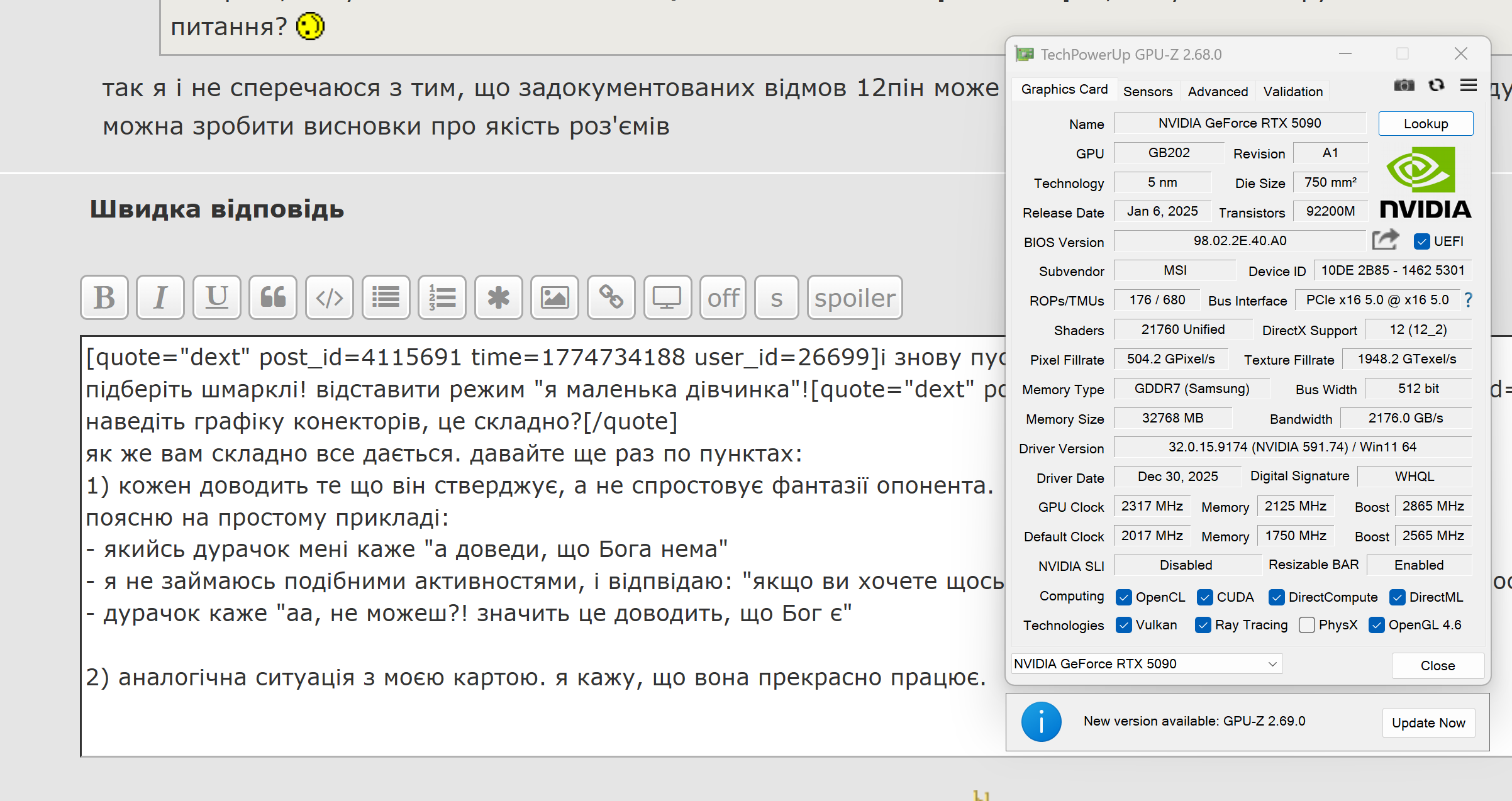
Task: Toggle the DirectML checkbox
Action: (1397, 597)
